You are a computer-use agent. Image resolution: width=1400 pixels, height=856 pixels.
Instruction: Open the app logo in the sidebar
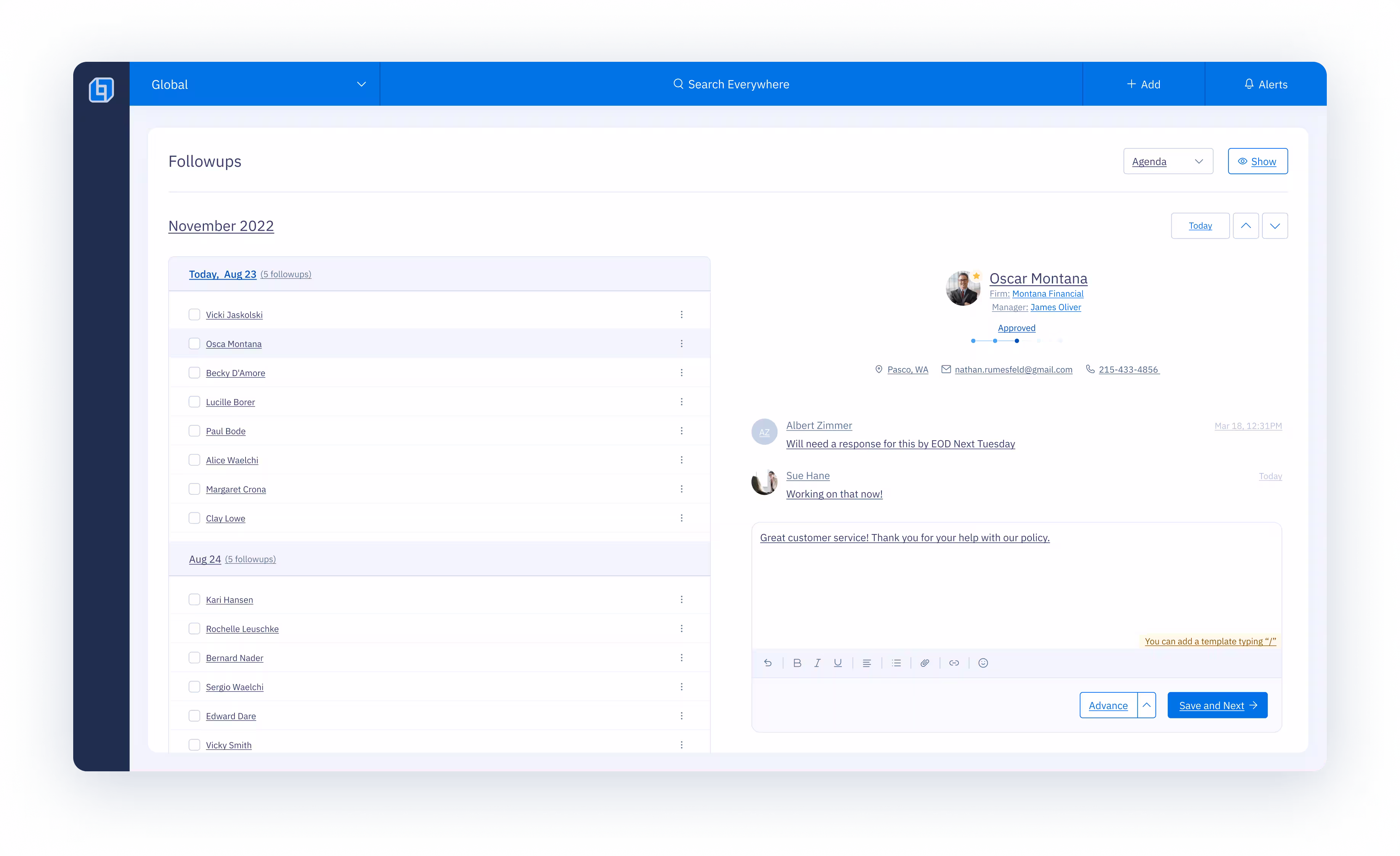101,90
